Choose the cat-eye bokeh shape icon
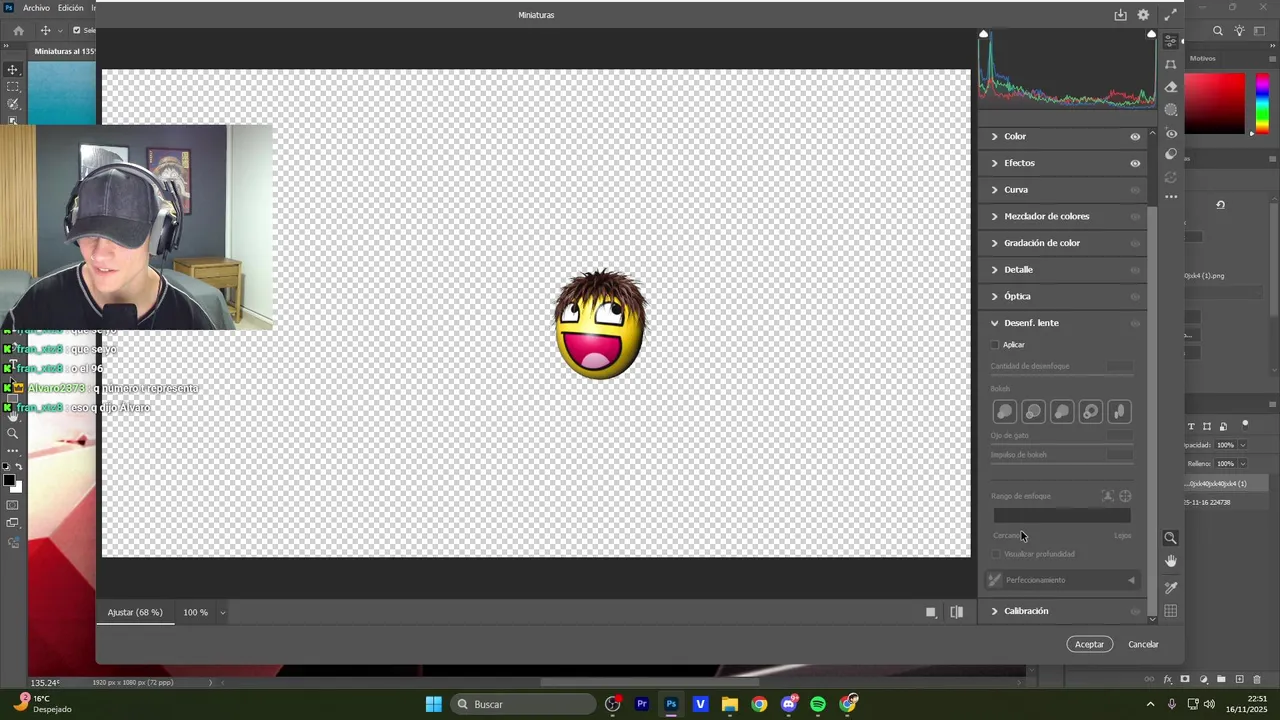Image resolution: width=1280 pixels, height=720 pixels. (1119, 411)
